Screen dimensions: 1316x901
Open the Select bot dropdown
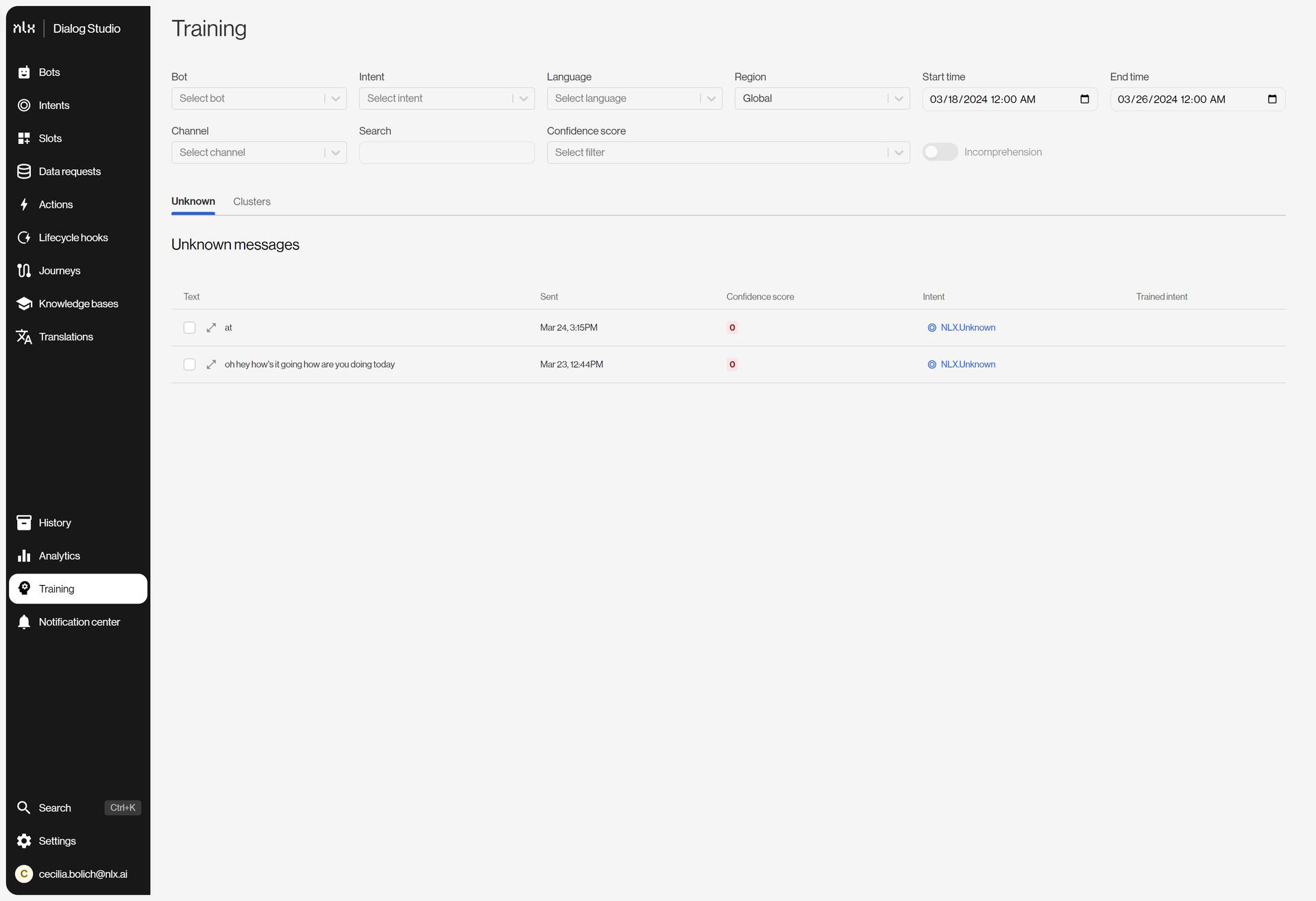click(258, 99)
